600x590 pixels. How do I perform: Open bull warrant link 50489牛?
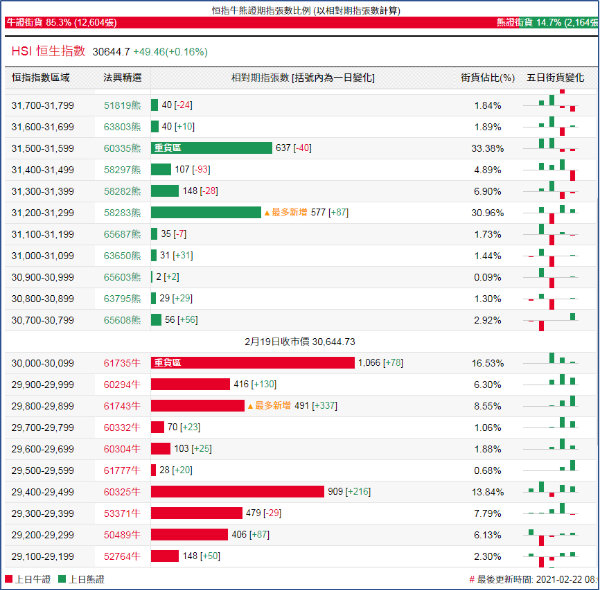(x=122, y=535)
